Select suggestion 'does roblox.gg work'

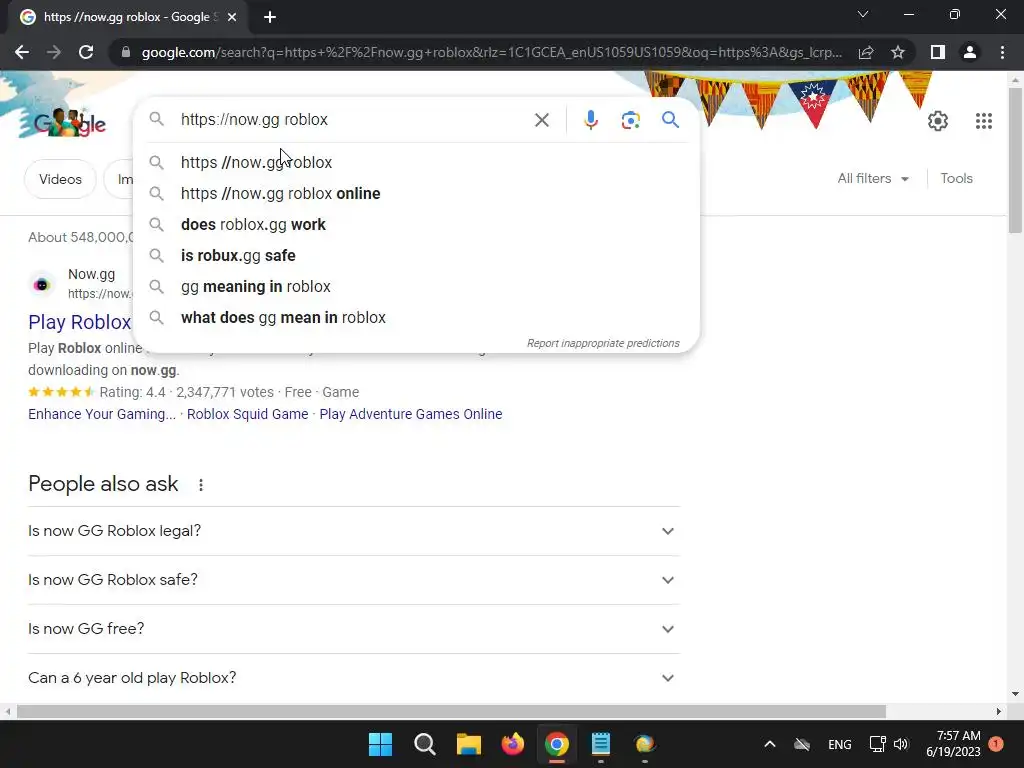coord(416,225)
